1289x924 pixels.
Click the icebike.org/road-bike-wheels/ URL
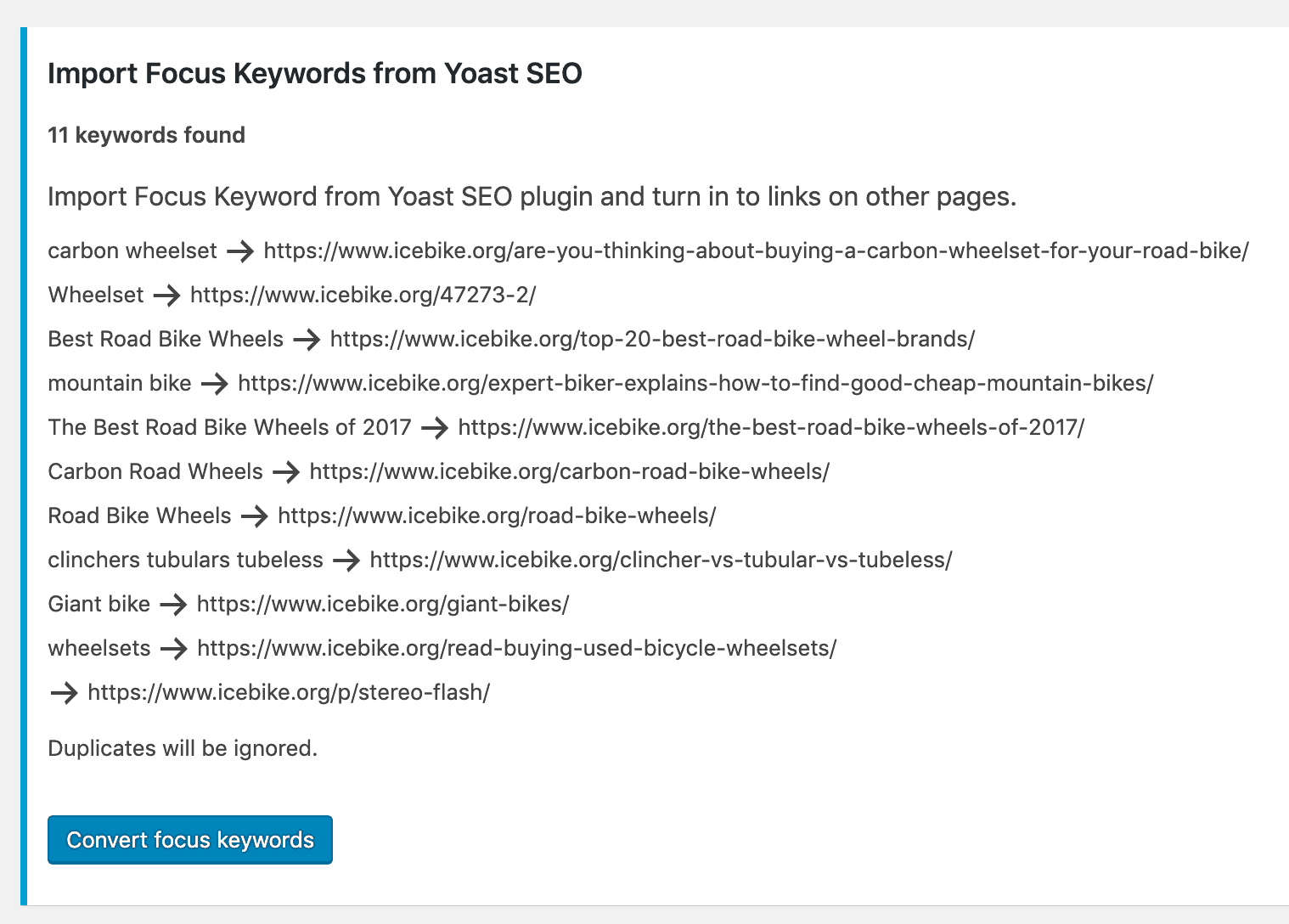click(x=497, y=516)
